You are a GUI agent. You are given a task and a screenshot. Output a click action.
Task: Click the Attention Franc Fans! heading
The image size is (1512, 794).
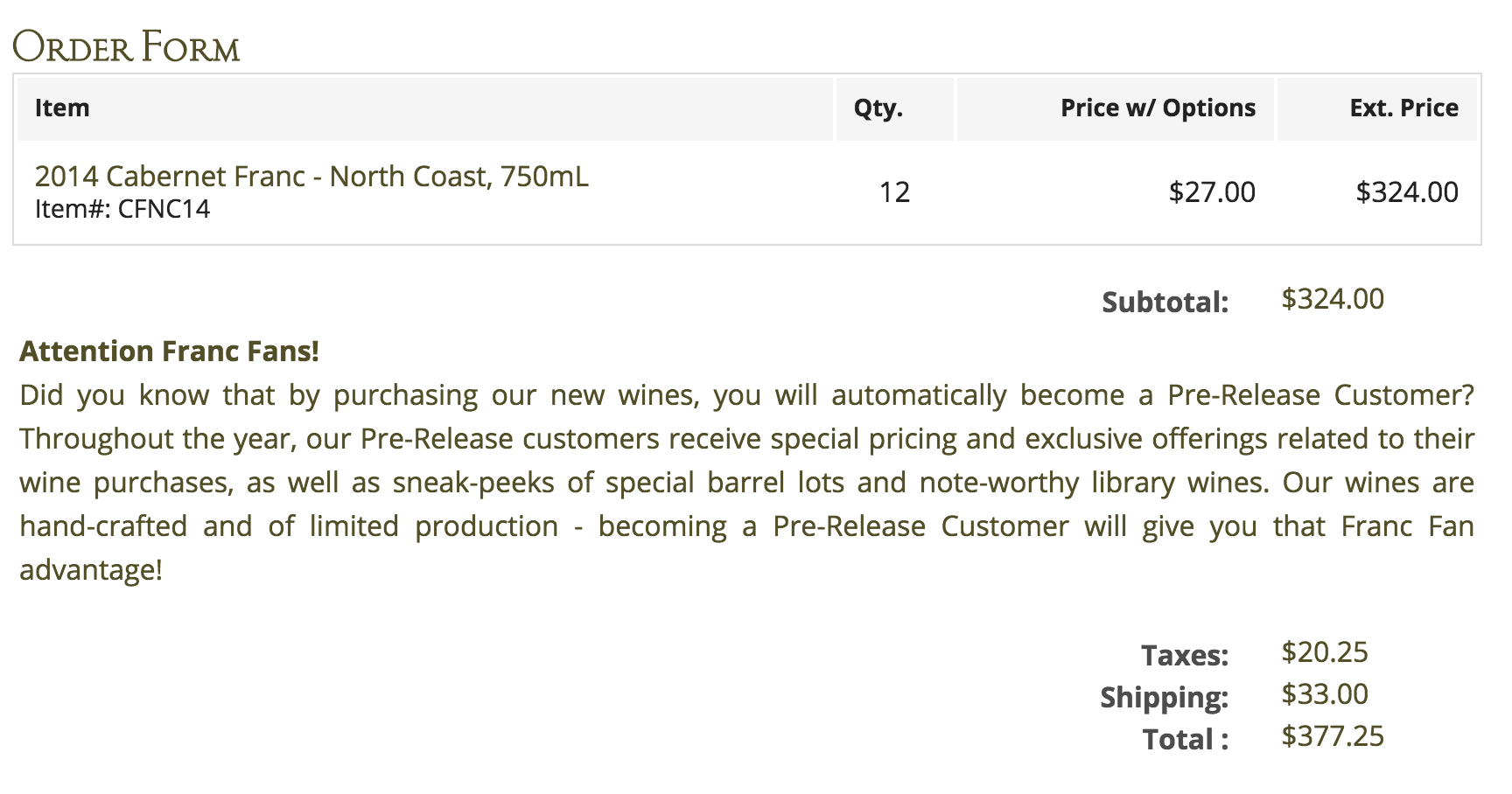click(169, 351)
